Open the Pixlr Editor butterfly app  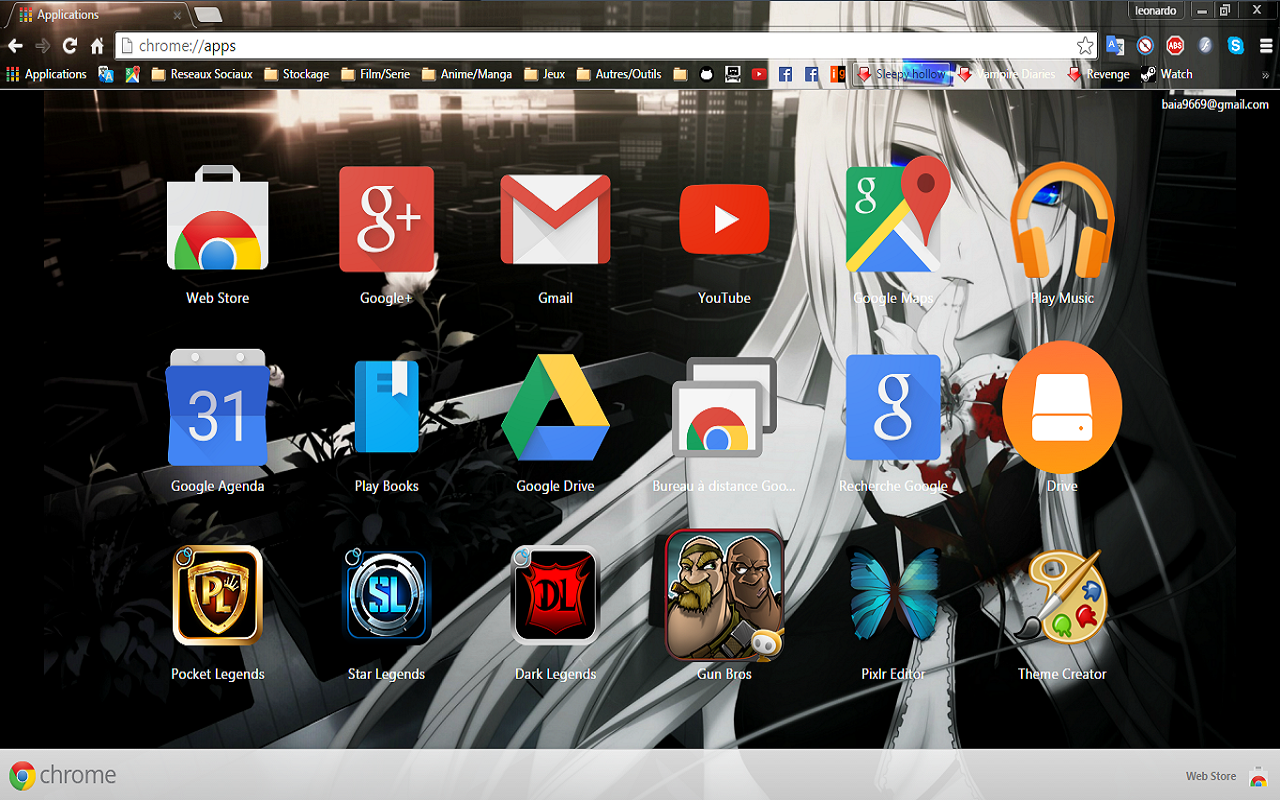[x=893, y=595]
